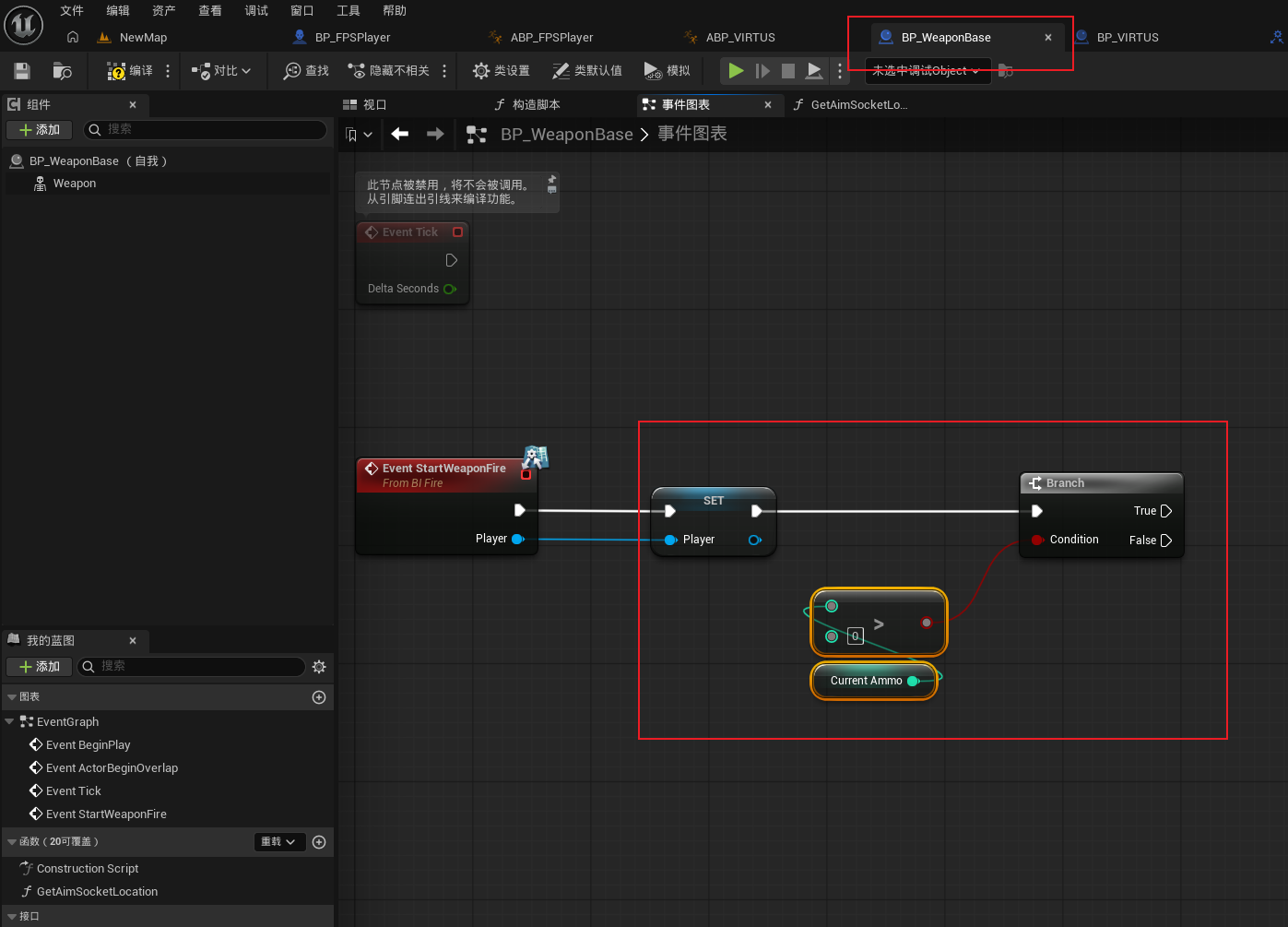The image size is (1288, 927).
Task: Toggle Hide Unrelated (隐藏不相关) nodes
Action: coord(388,71)
